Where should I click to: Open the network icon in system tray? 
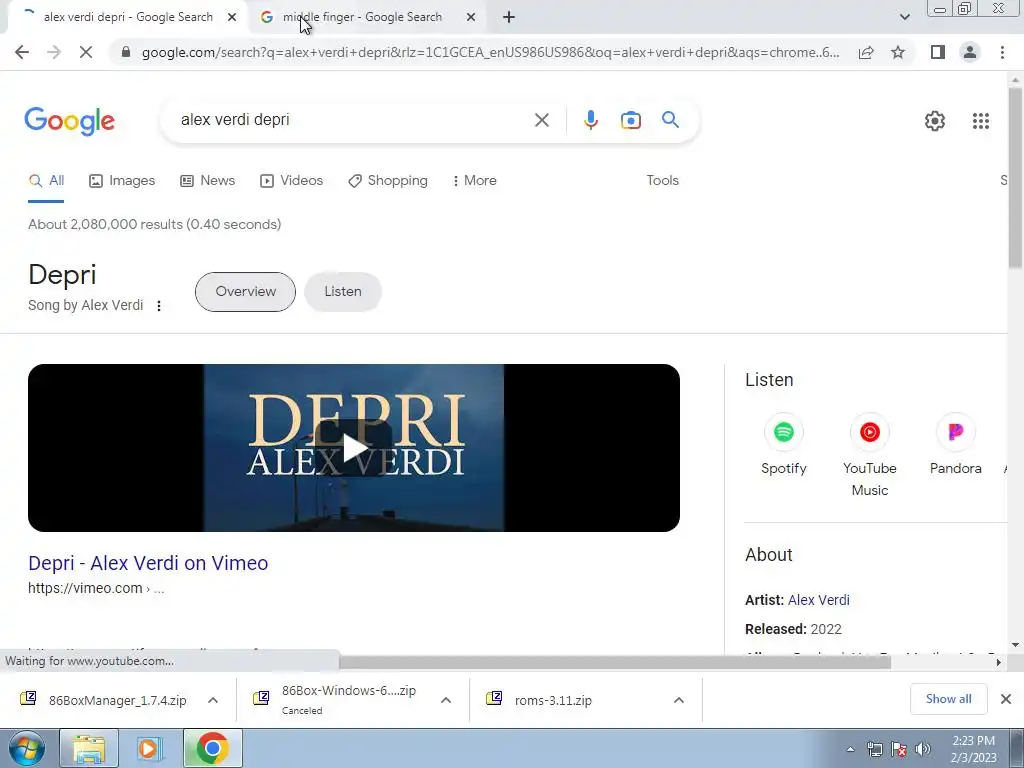(x=874, y=749)
